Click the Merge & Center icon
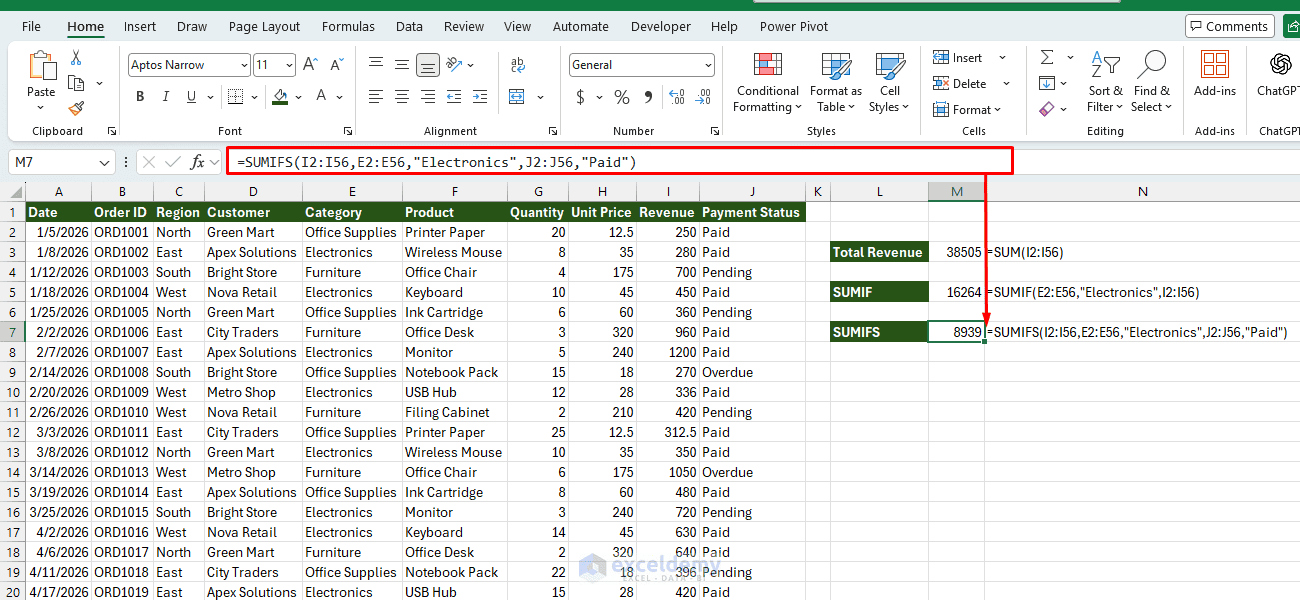The width and height of the screenshot is (1300, 600). 517,97
